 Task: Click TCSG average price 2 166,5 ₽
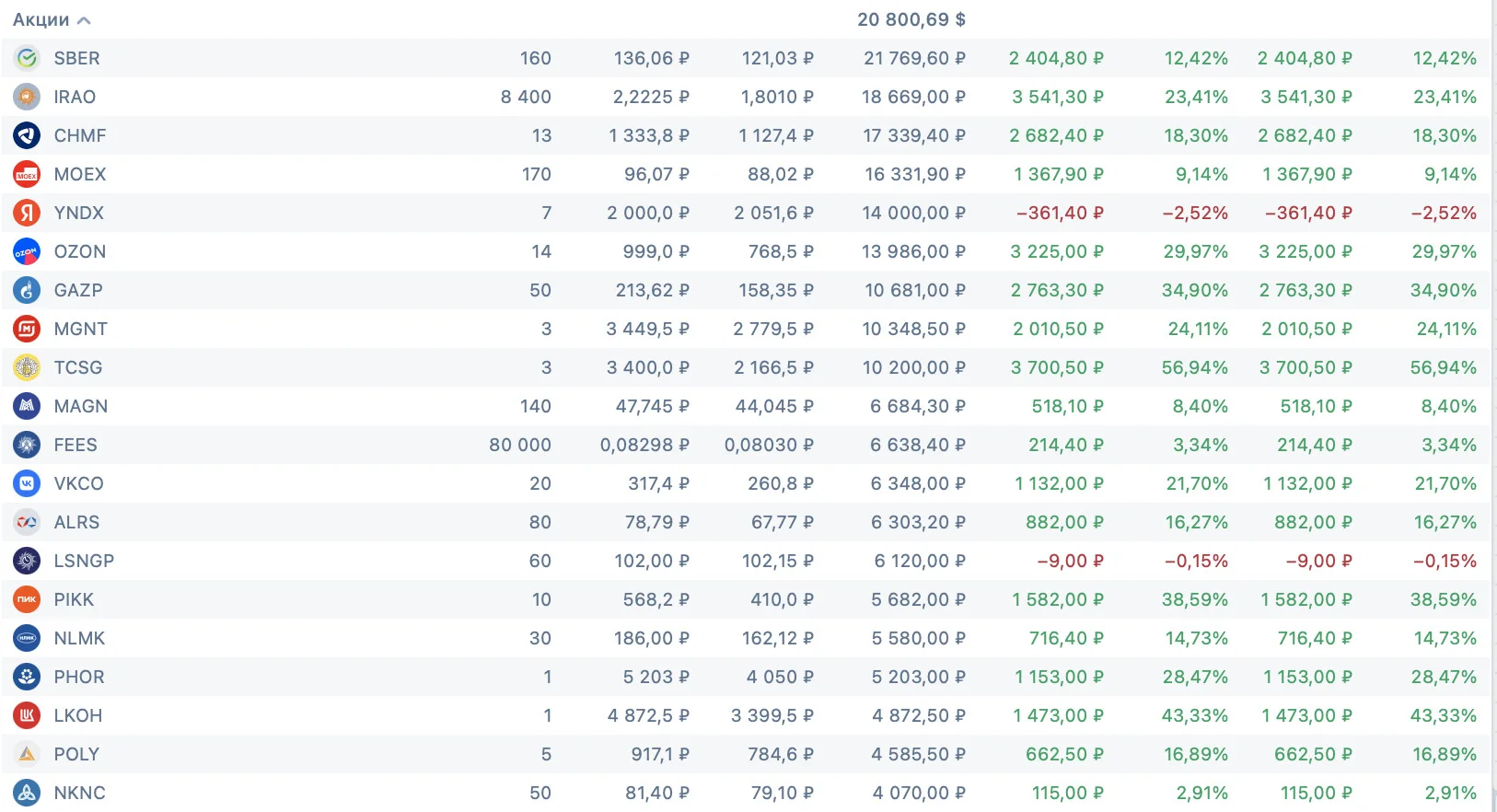pos(773,367)
